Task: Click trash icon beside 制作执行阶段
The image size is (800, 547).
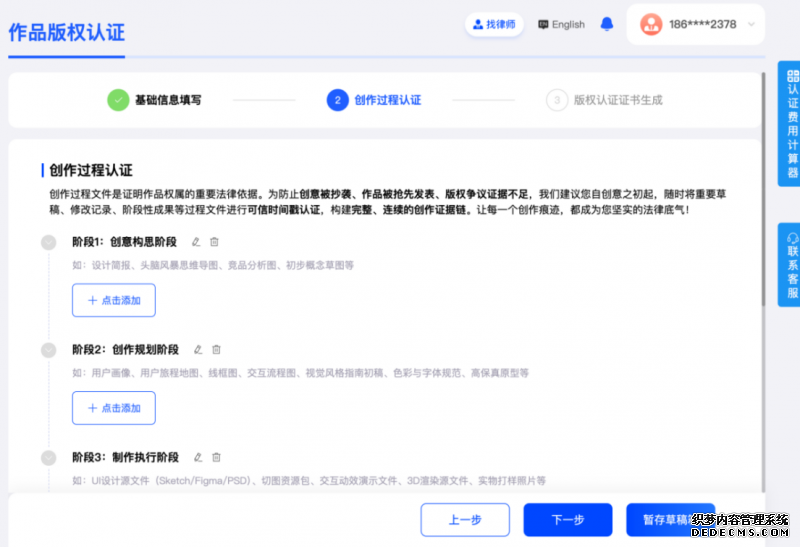Action: coord(216,457)
